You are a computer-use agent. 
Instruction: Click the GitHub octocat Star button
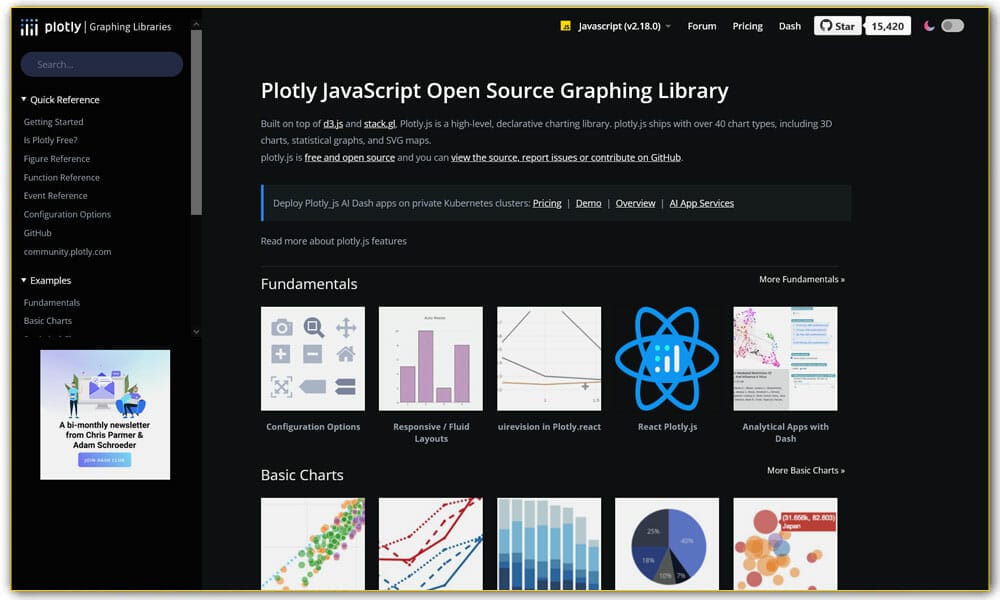click(x=836, y=26)
